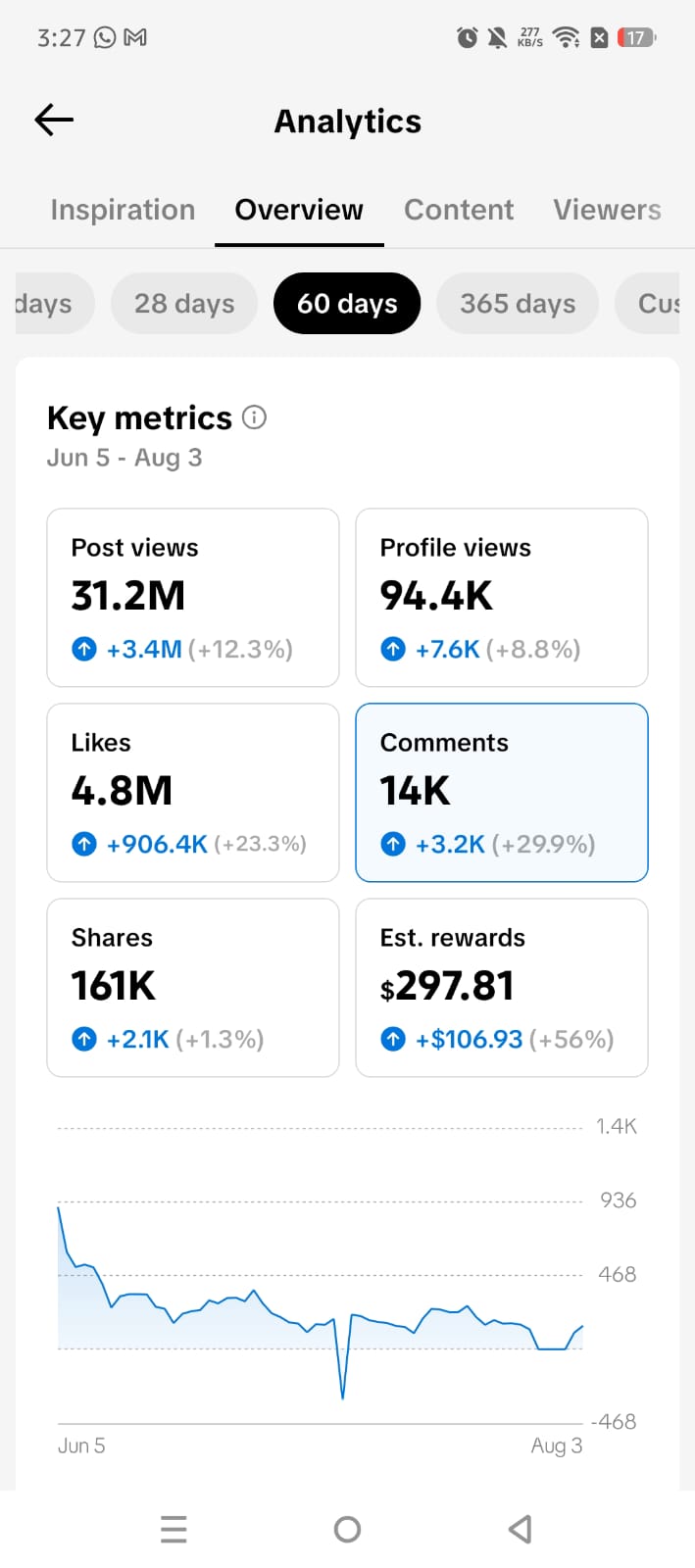Select the 60 days range chip
Screen dimensions: 695x1568
click(x=347, y=303)
